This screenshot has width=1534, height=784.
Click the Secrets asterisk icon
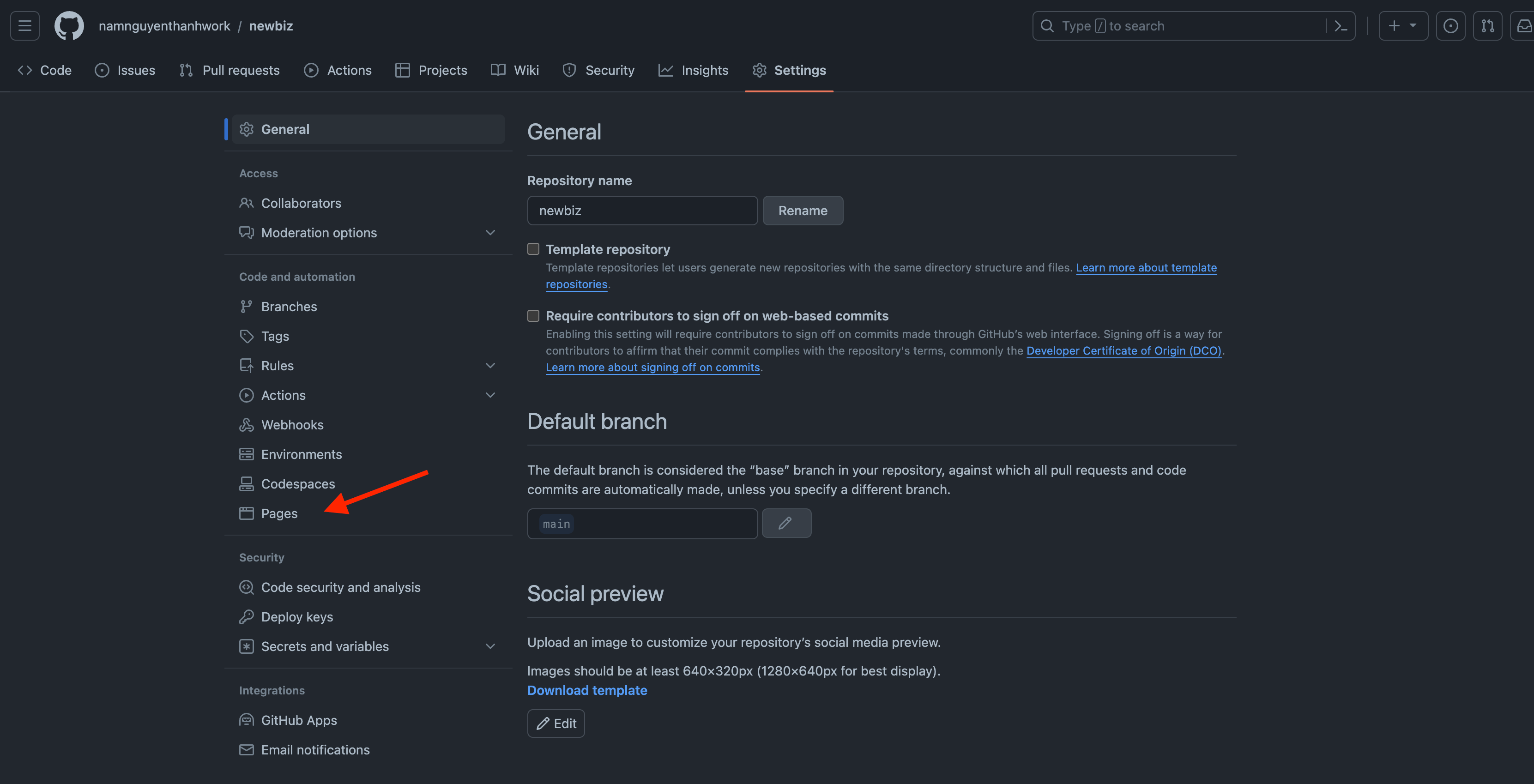coord(246,646)
